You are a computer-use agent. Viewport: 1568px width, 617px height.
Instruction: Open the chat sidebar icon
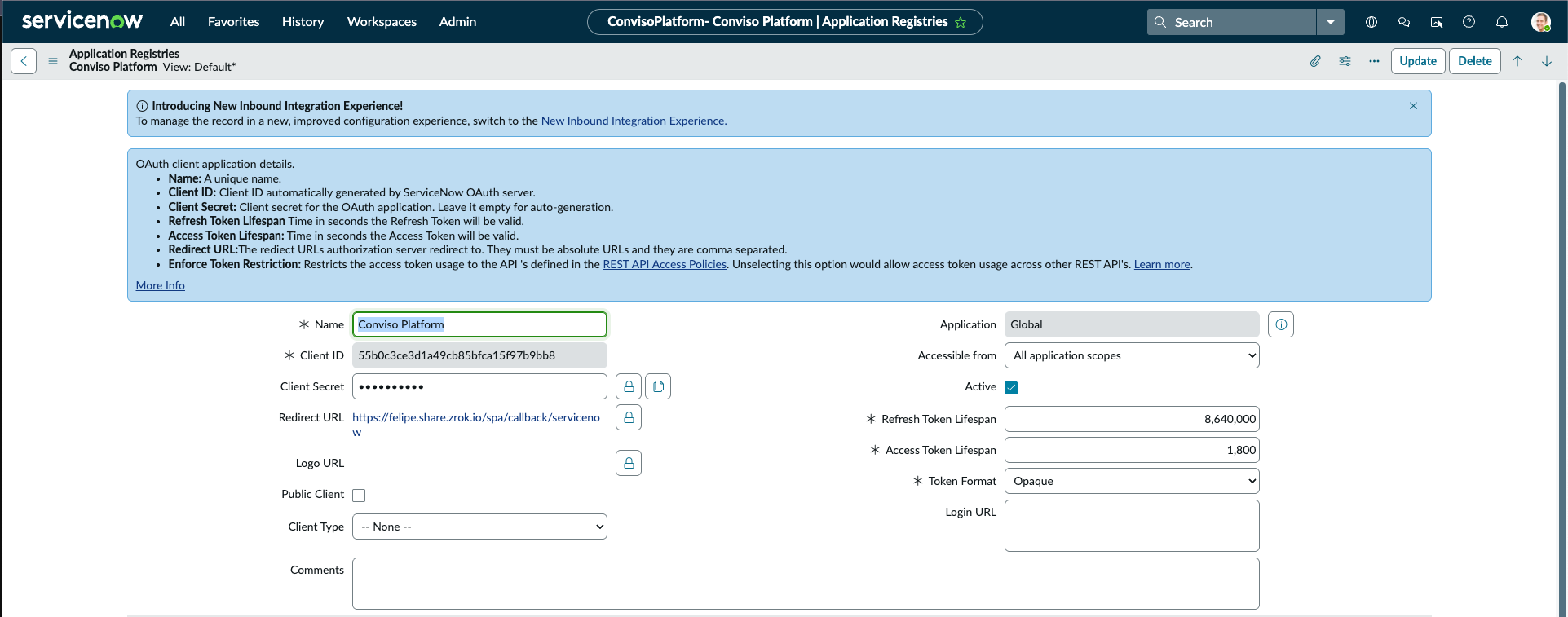coord(1404,22)
